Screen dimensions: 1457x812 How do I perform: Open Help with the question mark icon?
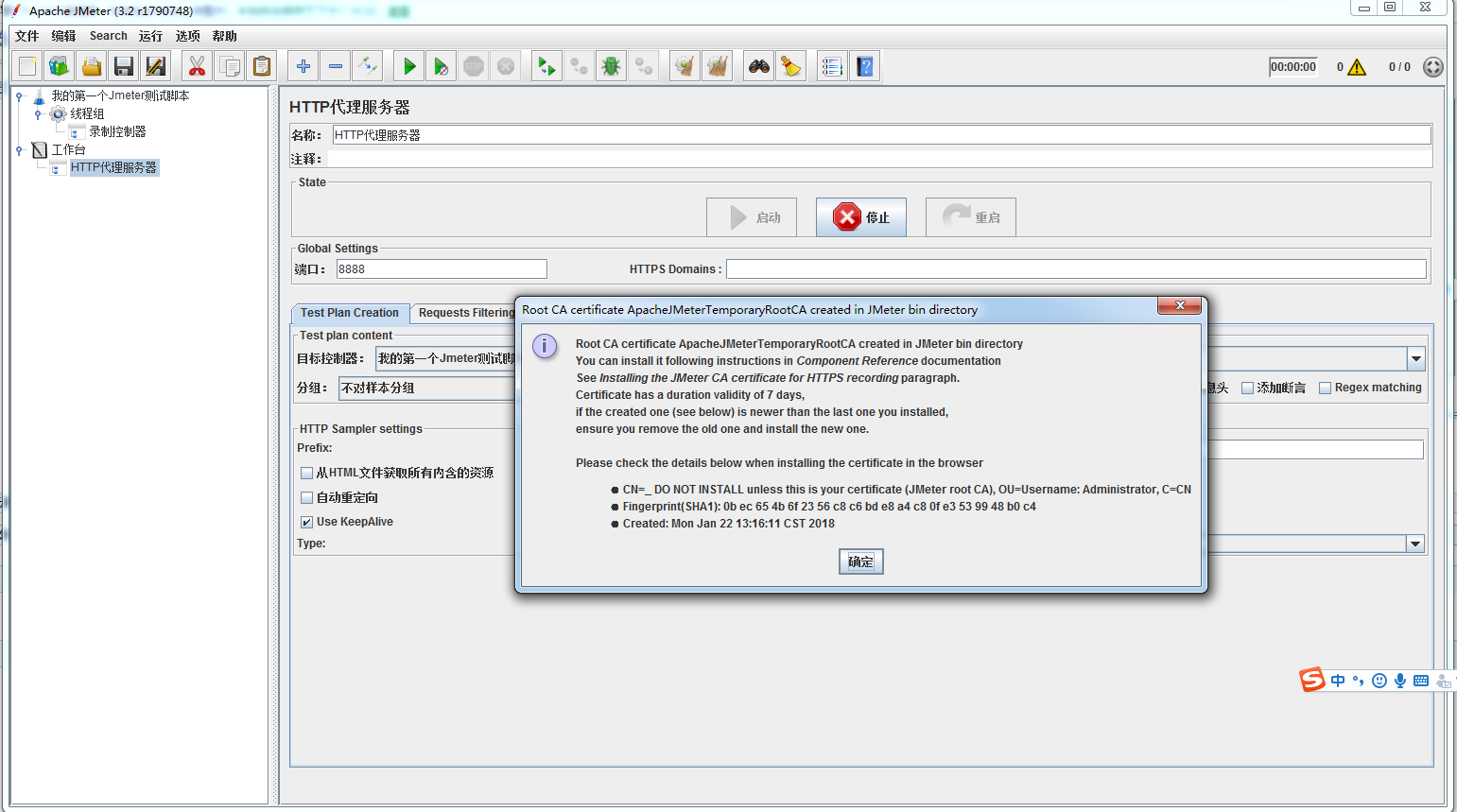[865, 66]
